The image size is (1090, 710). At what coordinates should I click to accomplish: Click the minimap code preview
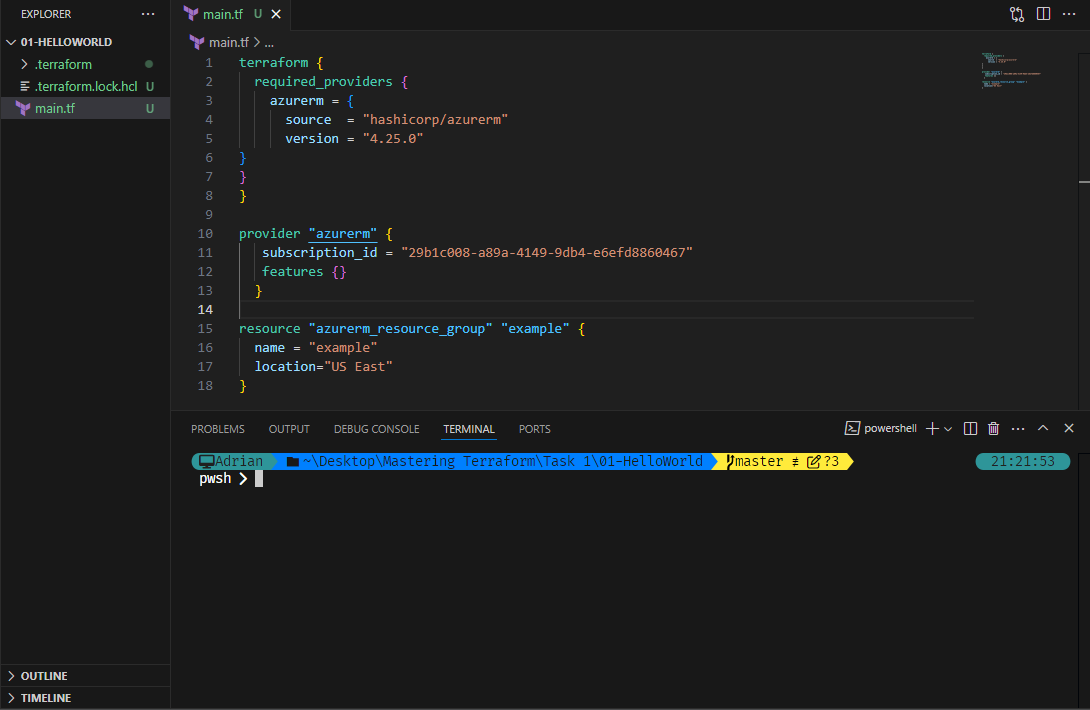[1011, 70]
